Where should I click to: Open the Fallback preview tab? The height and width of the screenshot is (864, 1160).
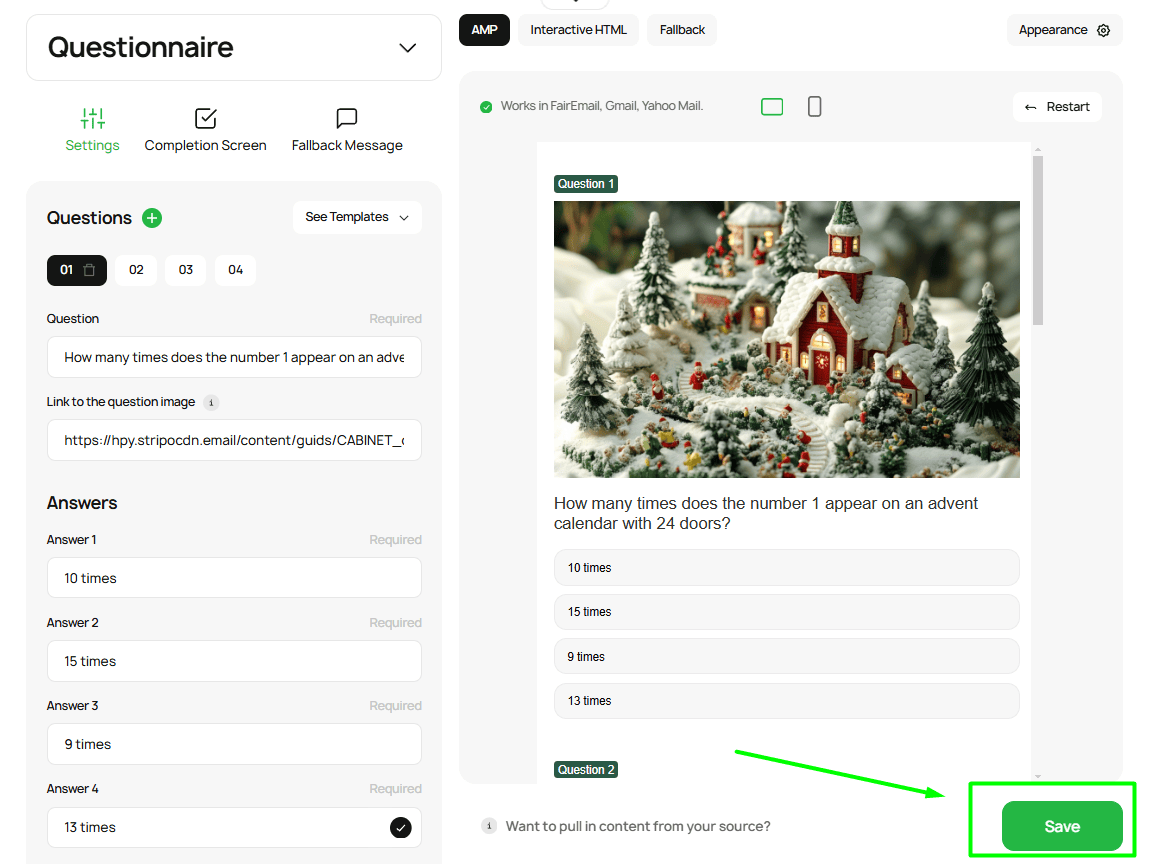(682, 30)
